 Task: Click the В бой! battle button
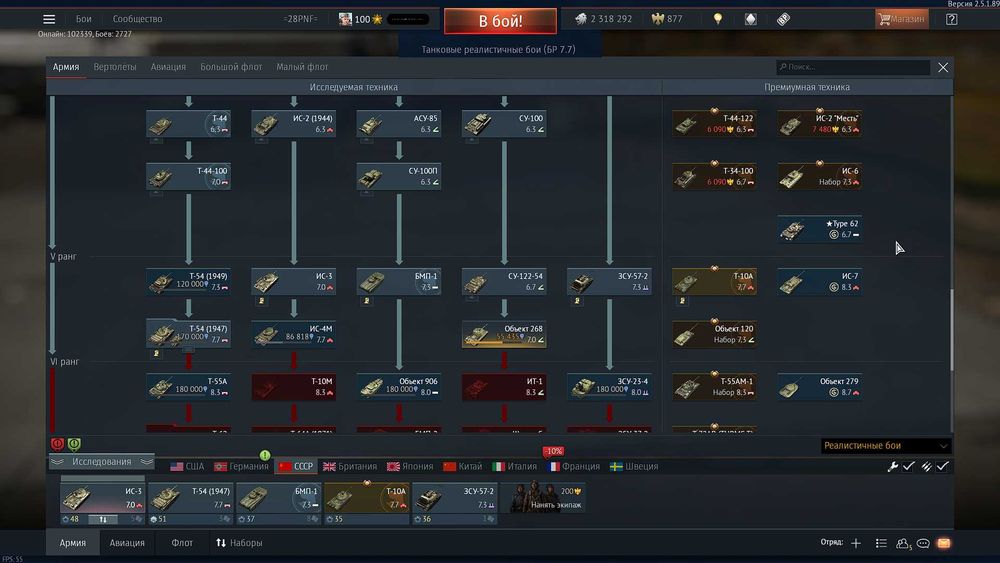coord(500,21)
